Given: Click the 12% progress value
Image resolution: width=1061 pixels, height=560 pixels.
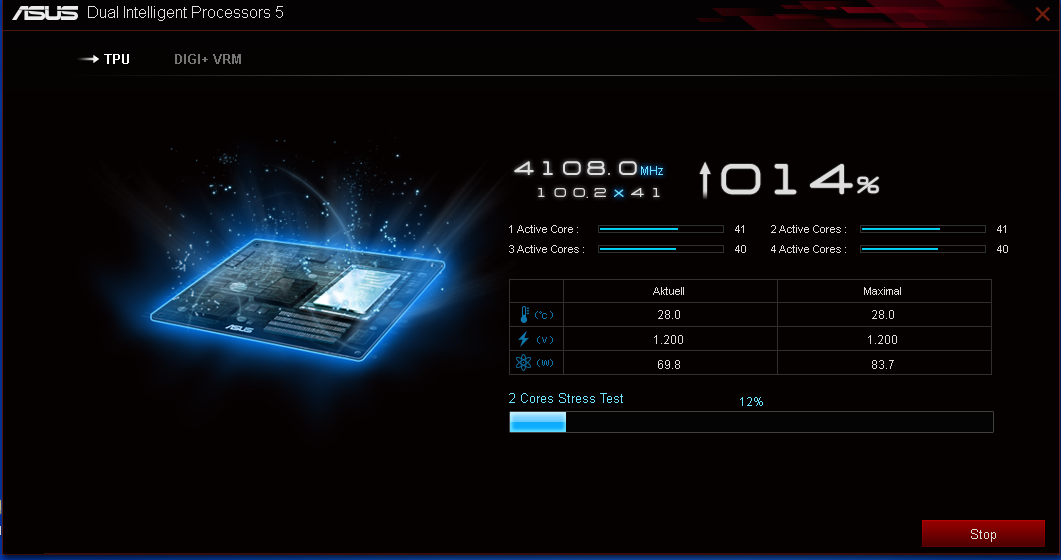Looking at the screenshot, I should 751,402.
